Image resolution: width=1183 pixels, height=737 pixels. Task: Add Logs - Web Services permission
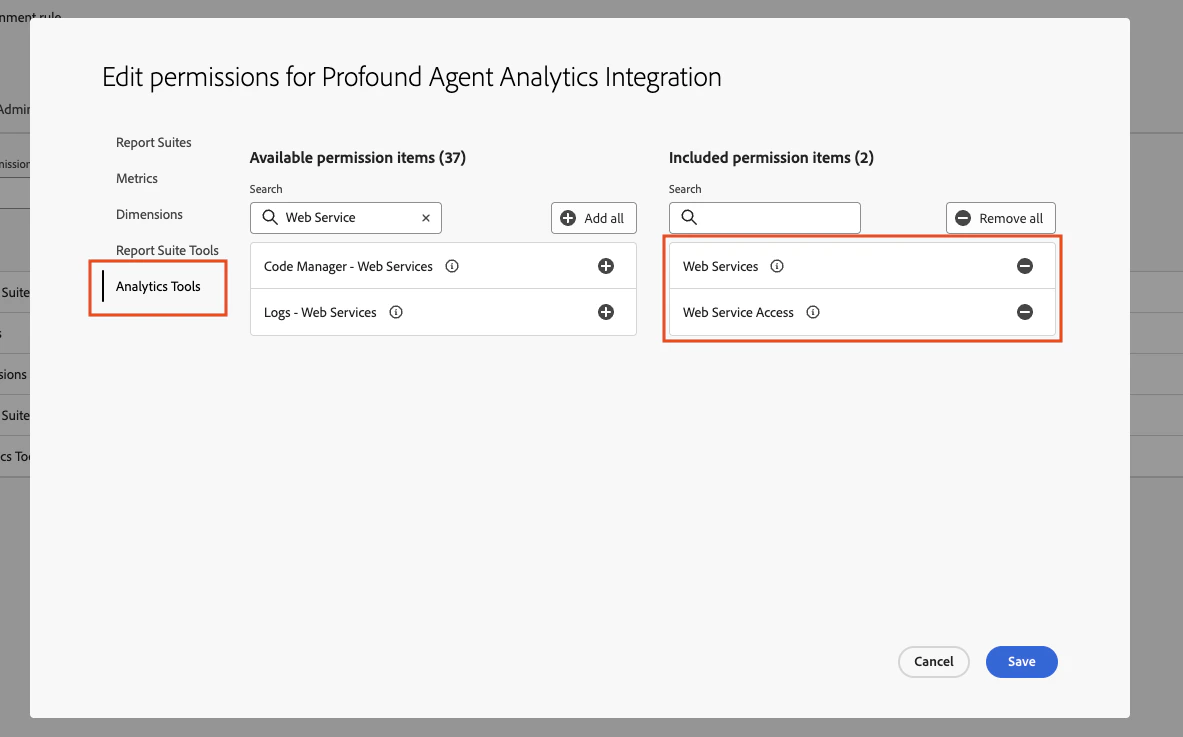tap(606, 312)
